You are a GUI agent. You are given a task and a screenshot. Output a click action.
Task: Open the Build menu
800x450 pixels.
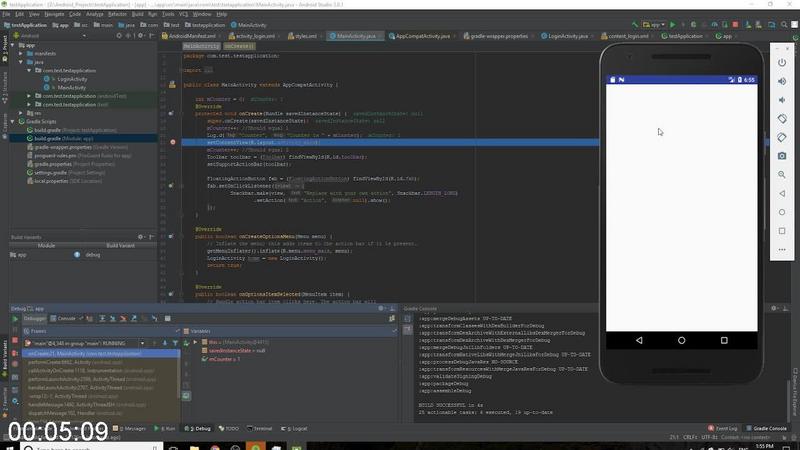(138, 14)
